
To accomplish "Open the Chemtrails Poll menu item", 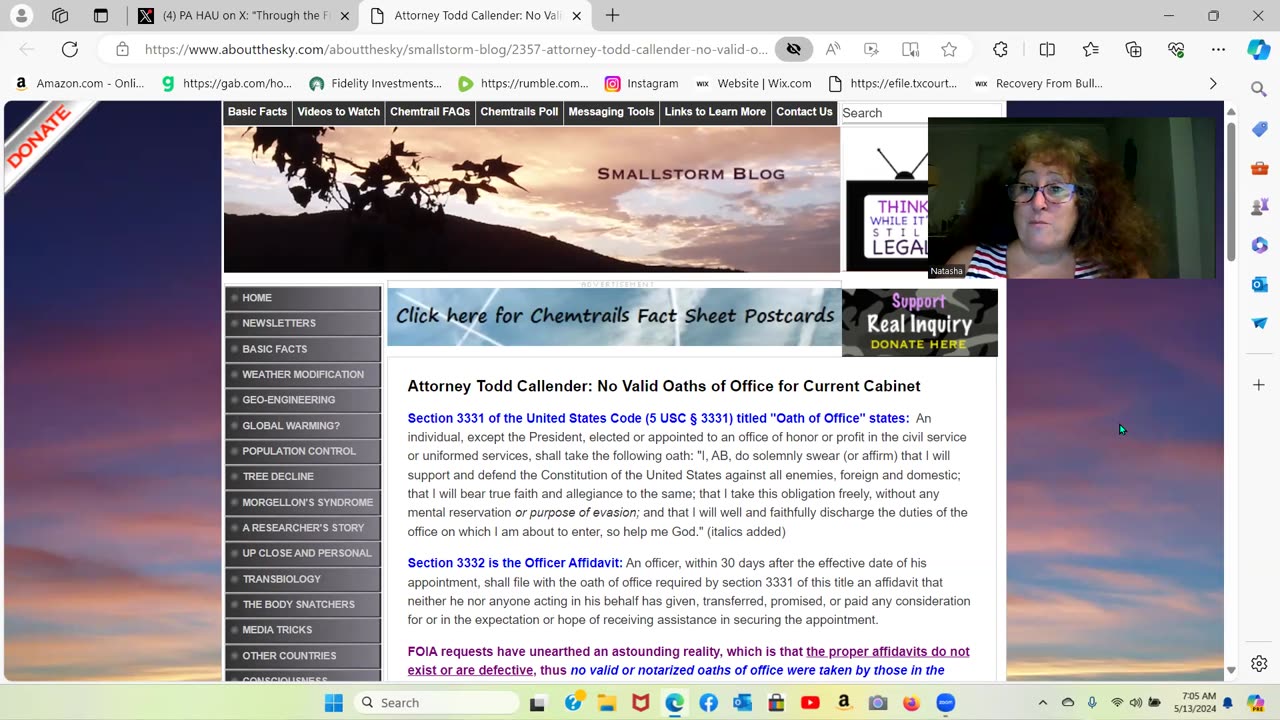I will click(x=519, y=112).
